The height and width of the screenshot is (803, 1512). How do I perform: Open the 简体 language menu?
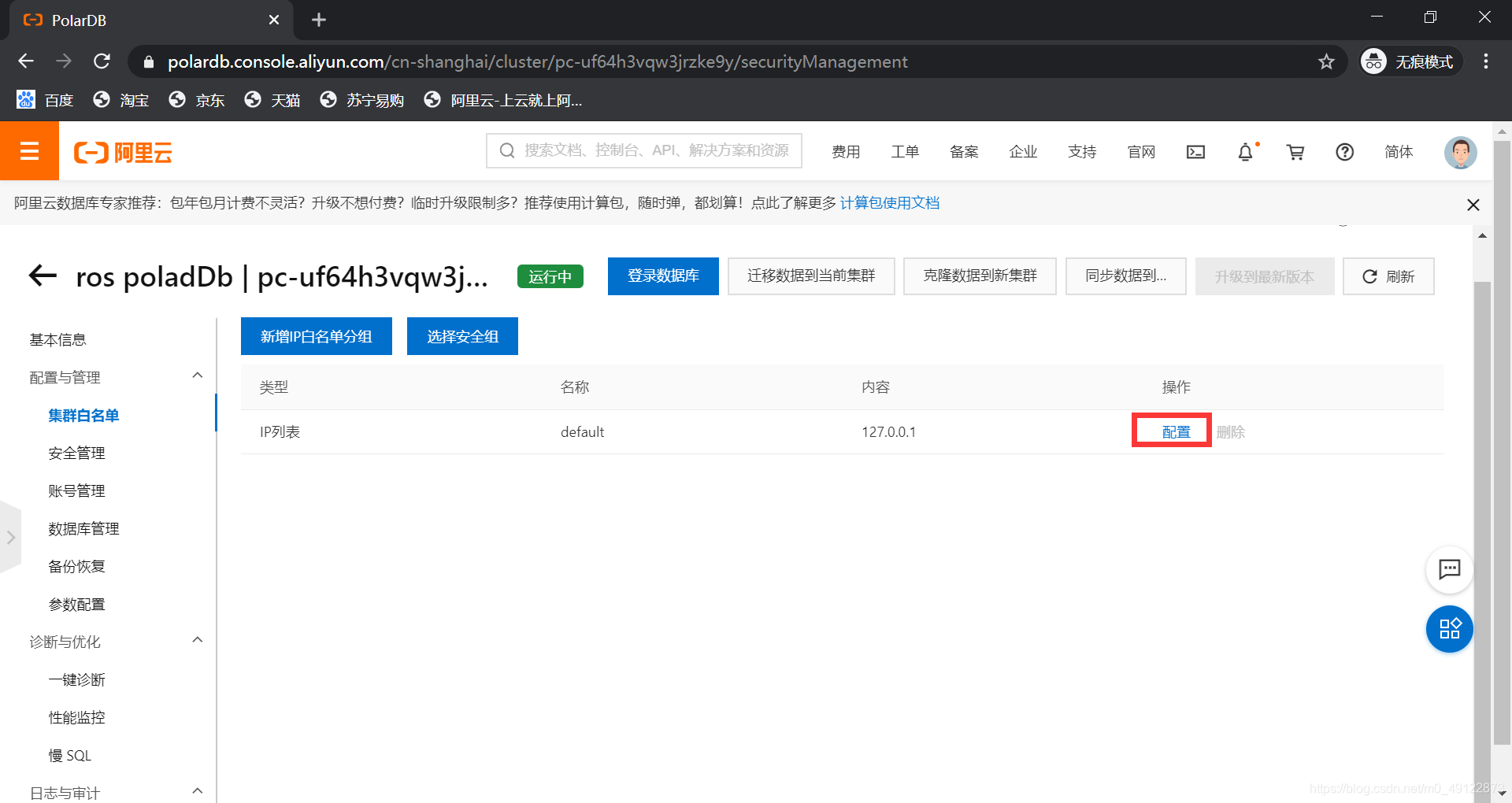(1399, 152)
